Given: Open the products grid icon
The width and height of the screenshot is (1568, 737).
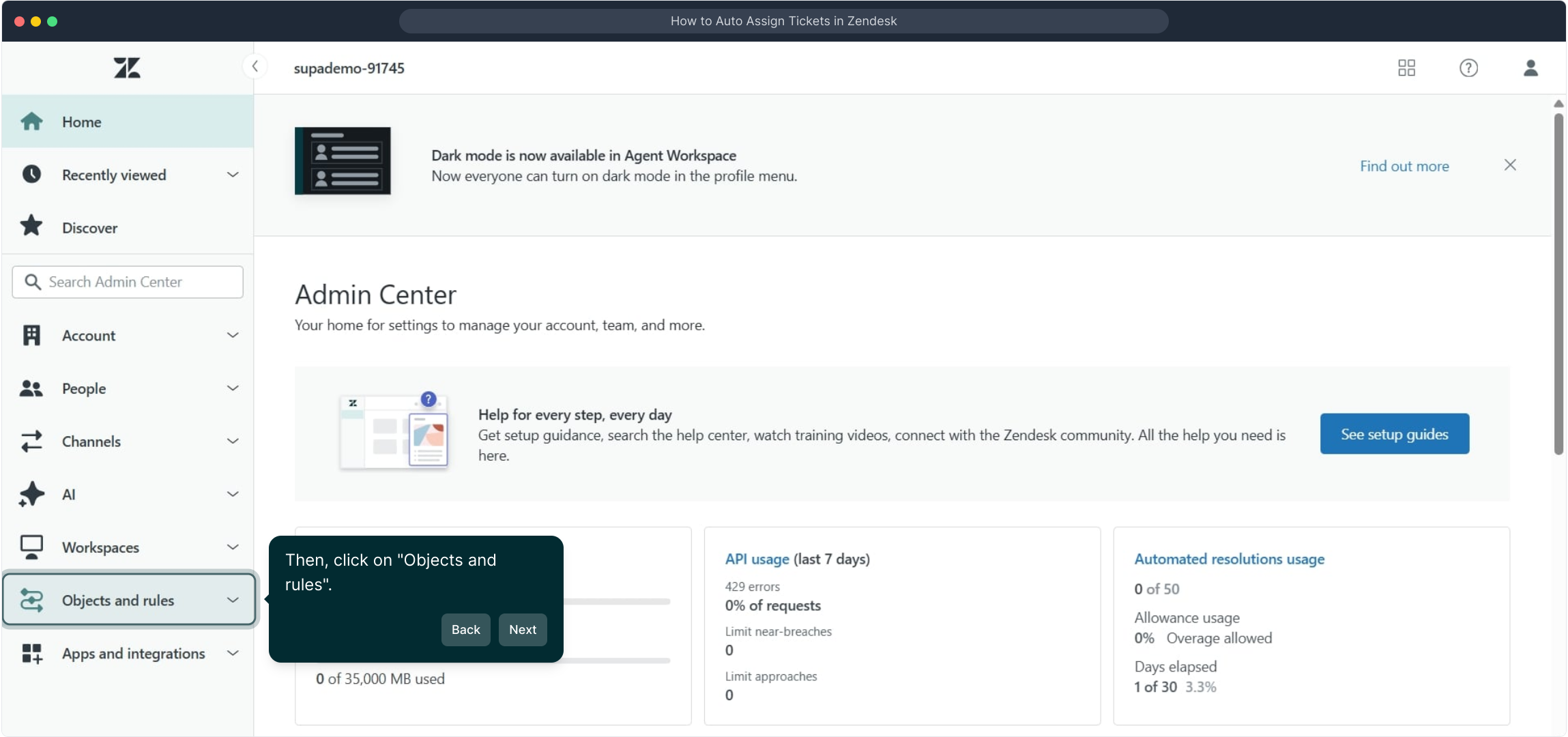Looking at the screenshot, I should pyautogui.click(x=1406, y=68).
